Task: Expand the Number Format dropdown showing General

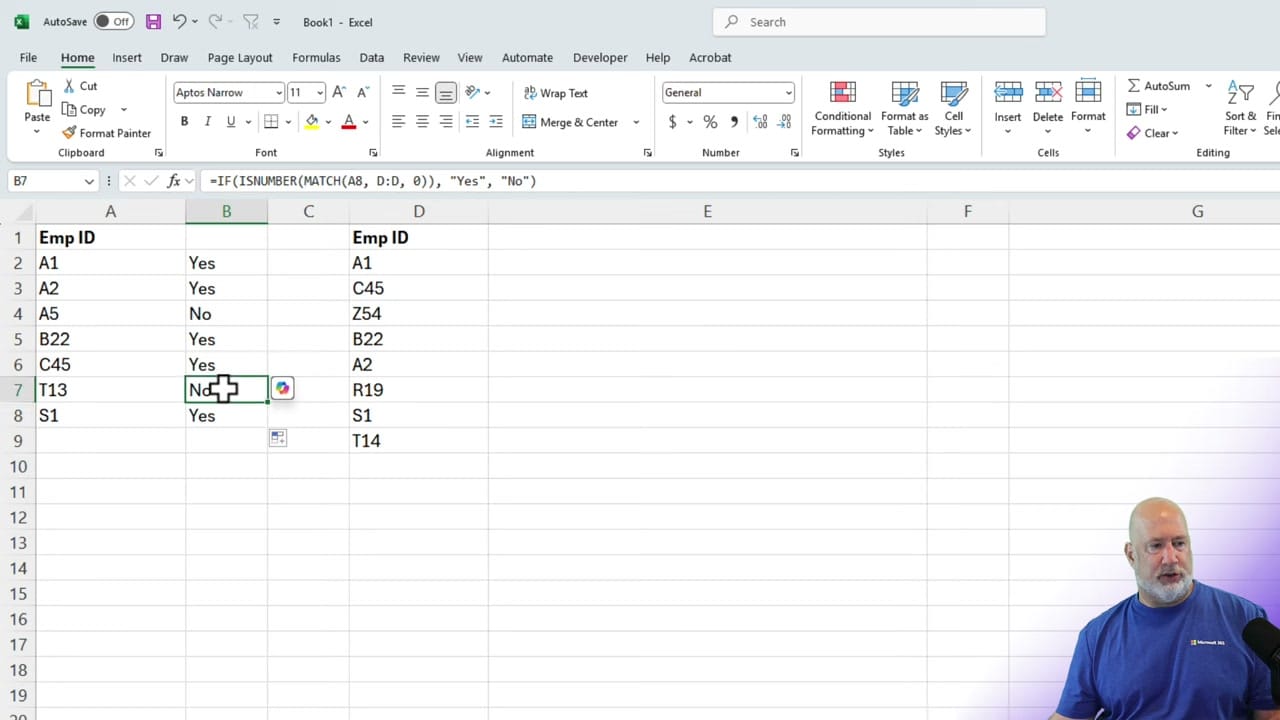Action: [x=787, y=92]
